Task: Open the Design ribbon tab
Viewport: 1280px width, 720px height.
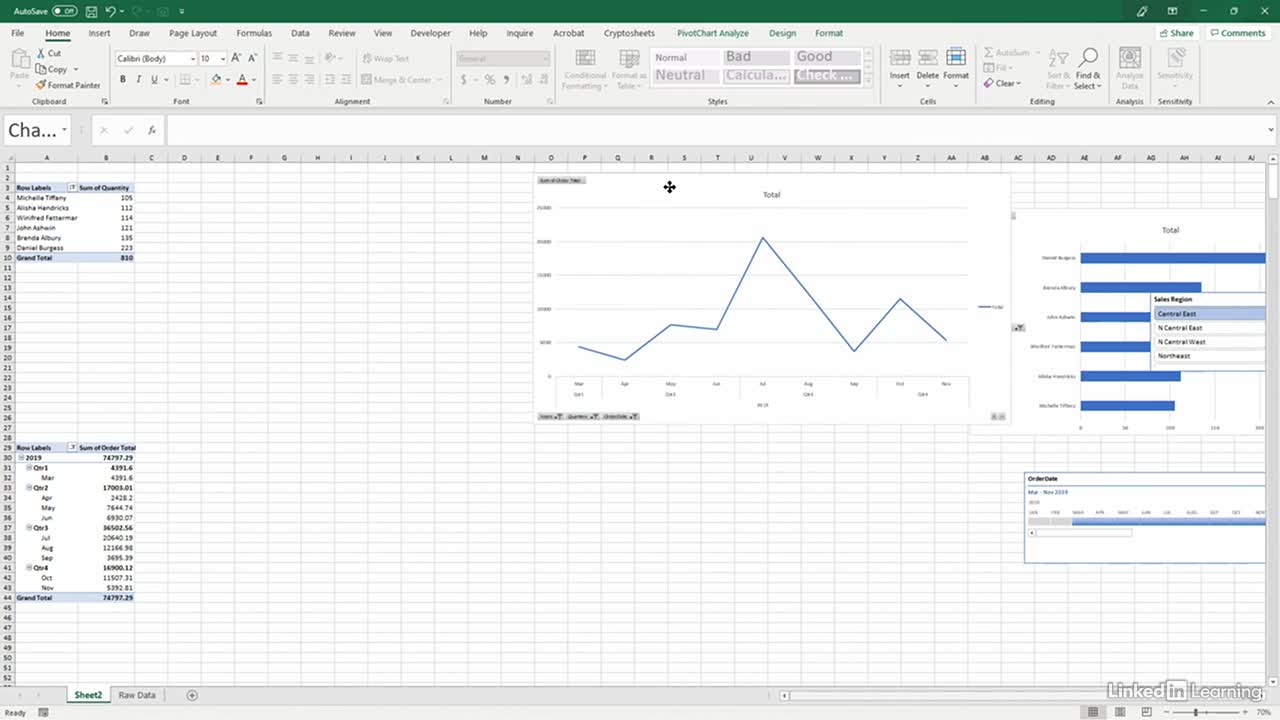Action: (x=782, y=33)
